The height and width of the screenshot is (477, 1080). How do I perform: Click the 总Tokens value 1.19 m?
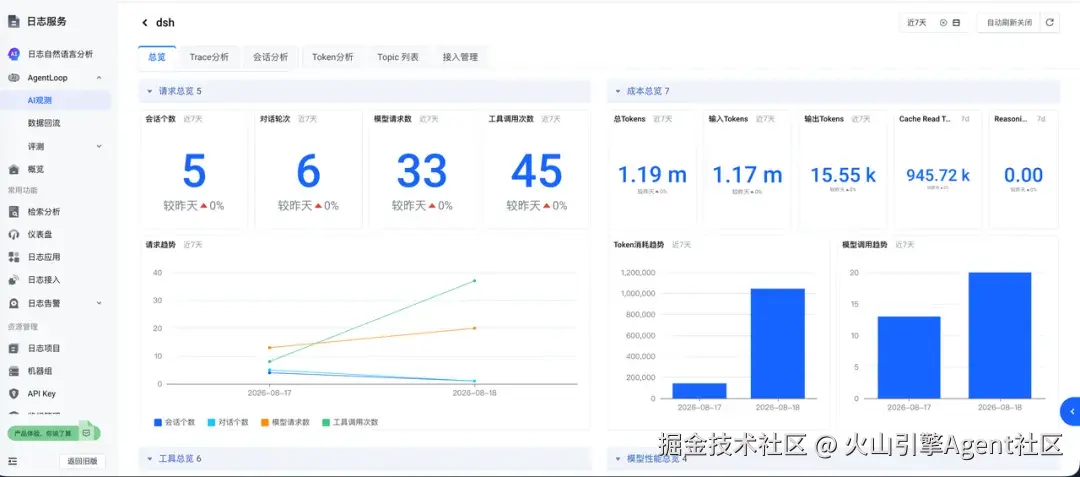coord(652,175)
